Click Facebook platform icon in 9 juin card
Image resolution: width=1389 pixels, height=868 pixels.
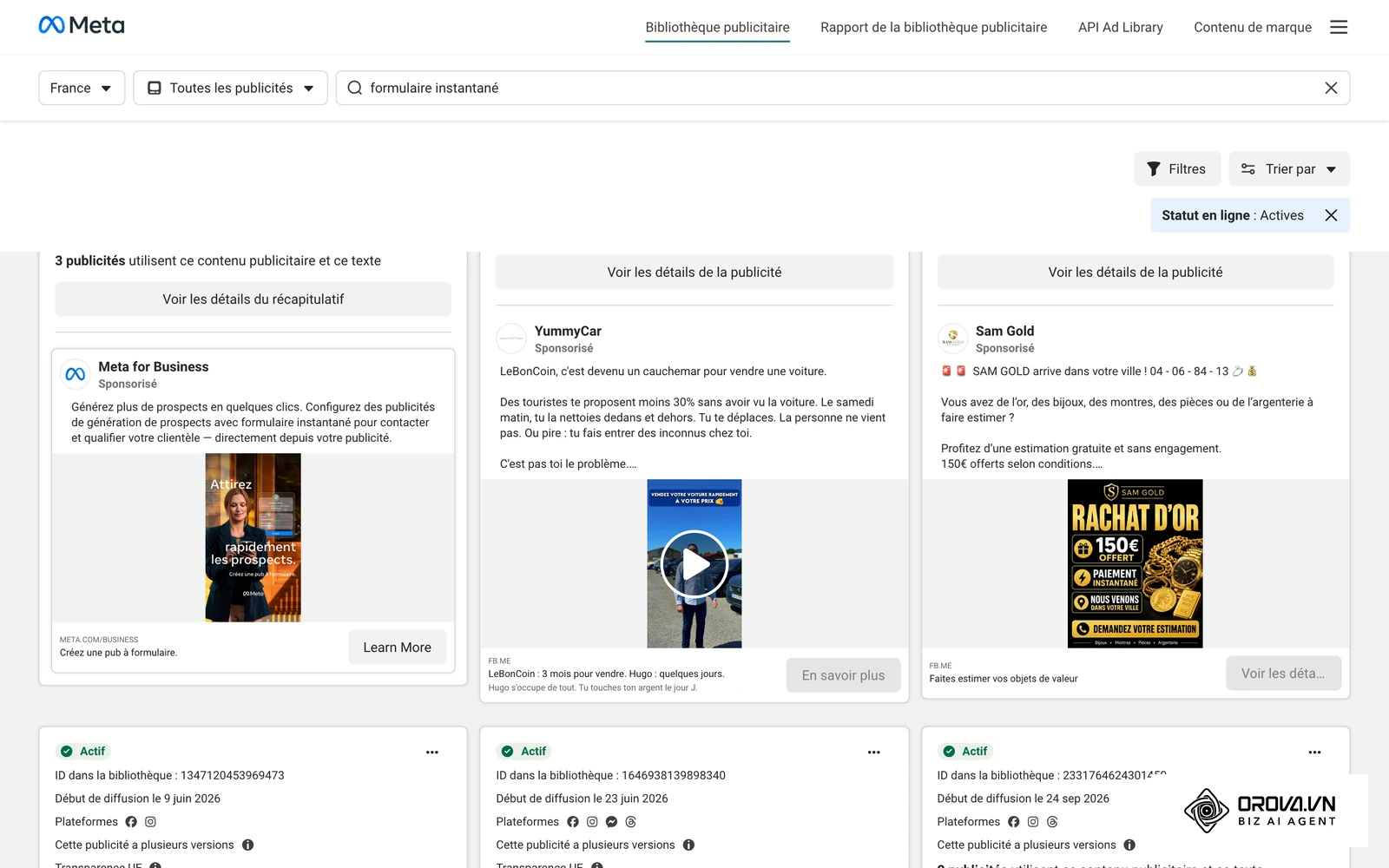[131, 821]
